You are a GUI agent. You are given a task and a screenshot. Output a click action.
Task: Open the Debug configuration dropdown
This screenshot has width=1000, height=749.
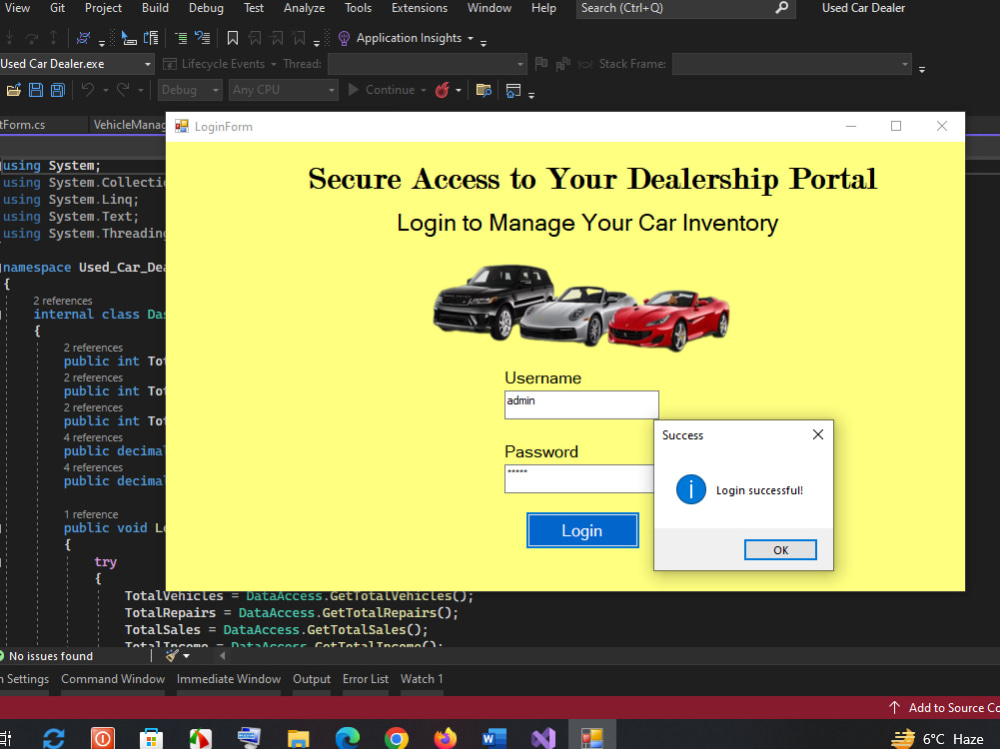coord(189,90)
